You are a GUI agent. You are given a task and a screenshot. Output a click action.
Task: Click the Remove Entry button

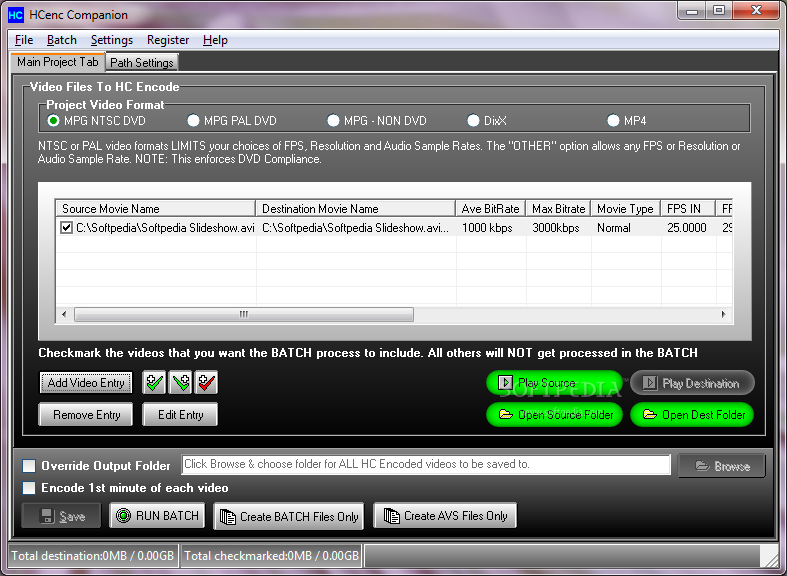click(86, 415)
